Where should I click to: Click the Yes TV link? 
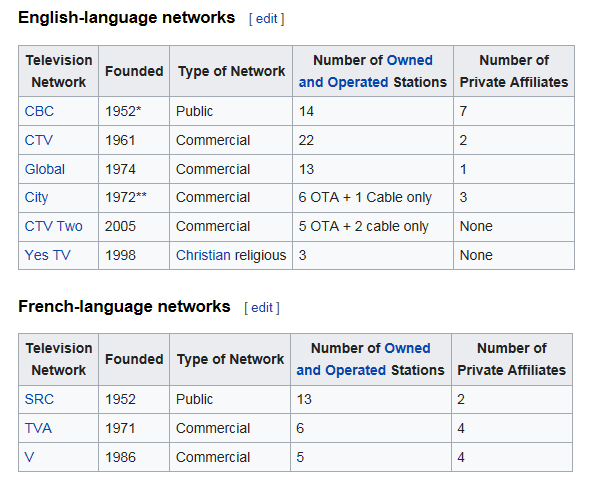click(x=48, y=255)
